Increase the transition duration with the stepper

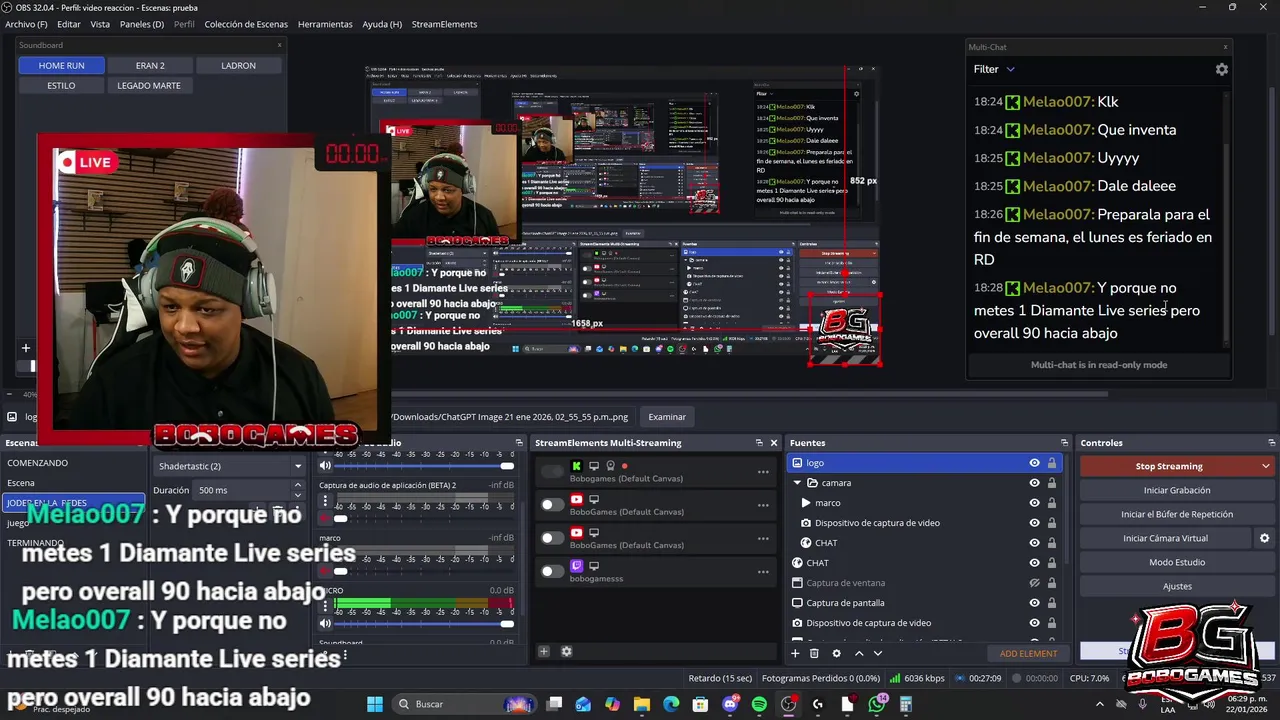pos(297,486)
